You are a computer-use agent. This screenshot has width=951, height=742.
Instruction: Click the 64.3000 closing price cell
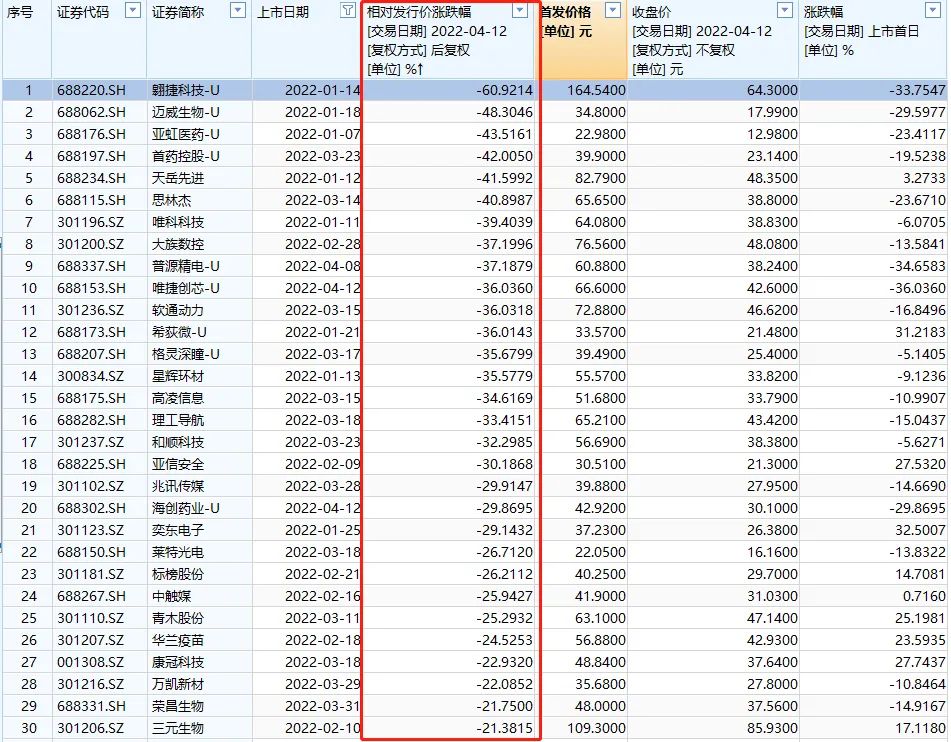click(772, 90)
